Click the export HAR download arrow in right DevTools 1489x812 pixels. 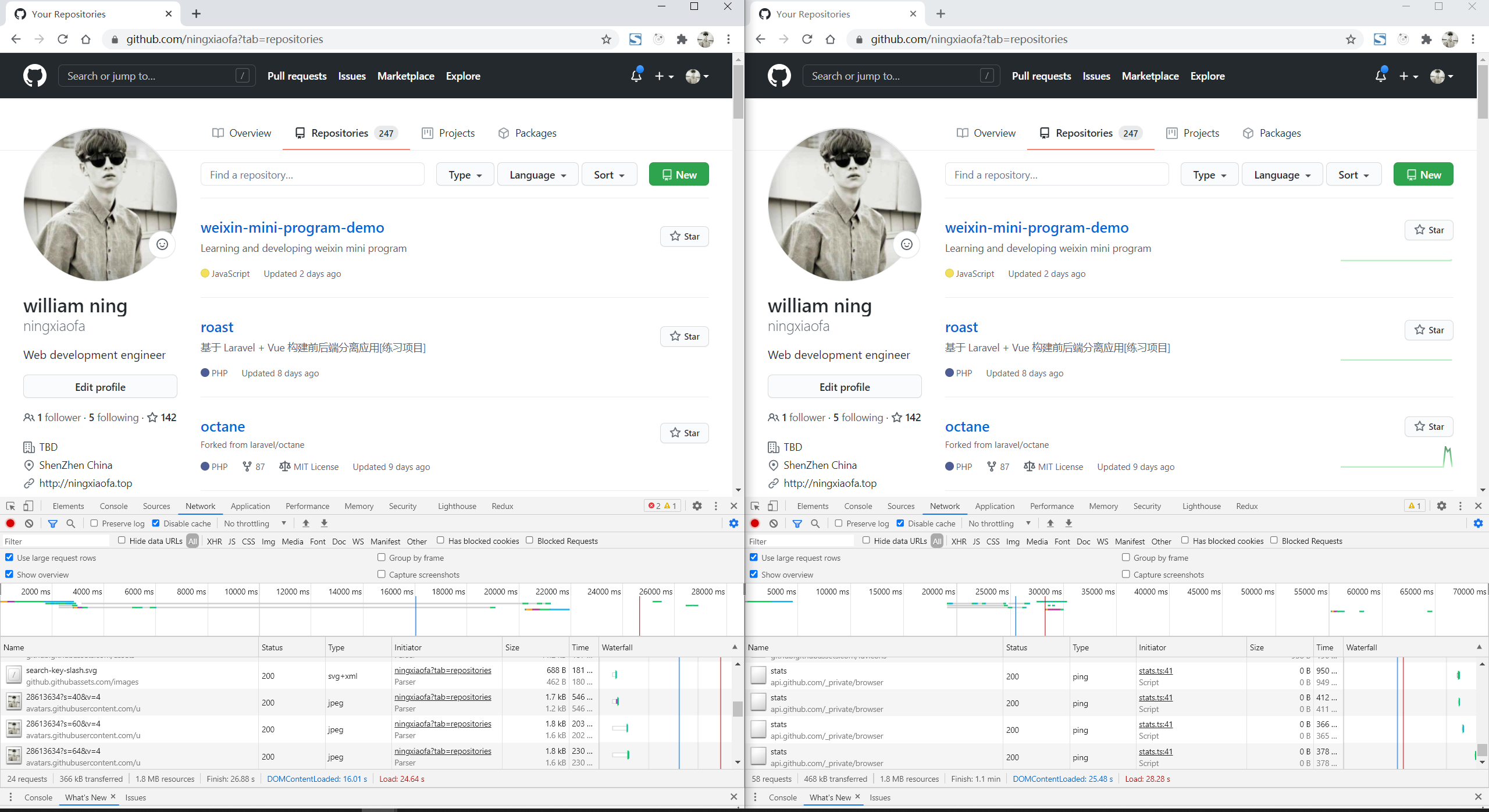point(1069,523)
